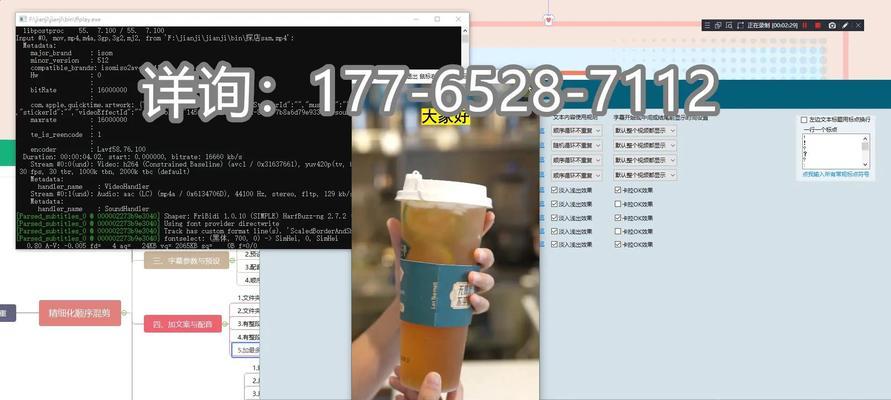Close the screen recorder toolbar

pyautogui.click(x=858, y=26)
